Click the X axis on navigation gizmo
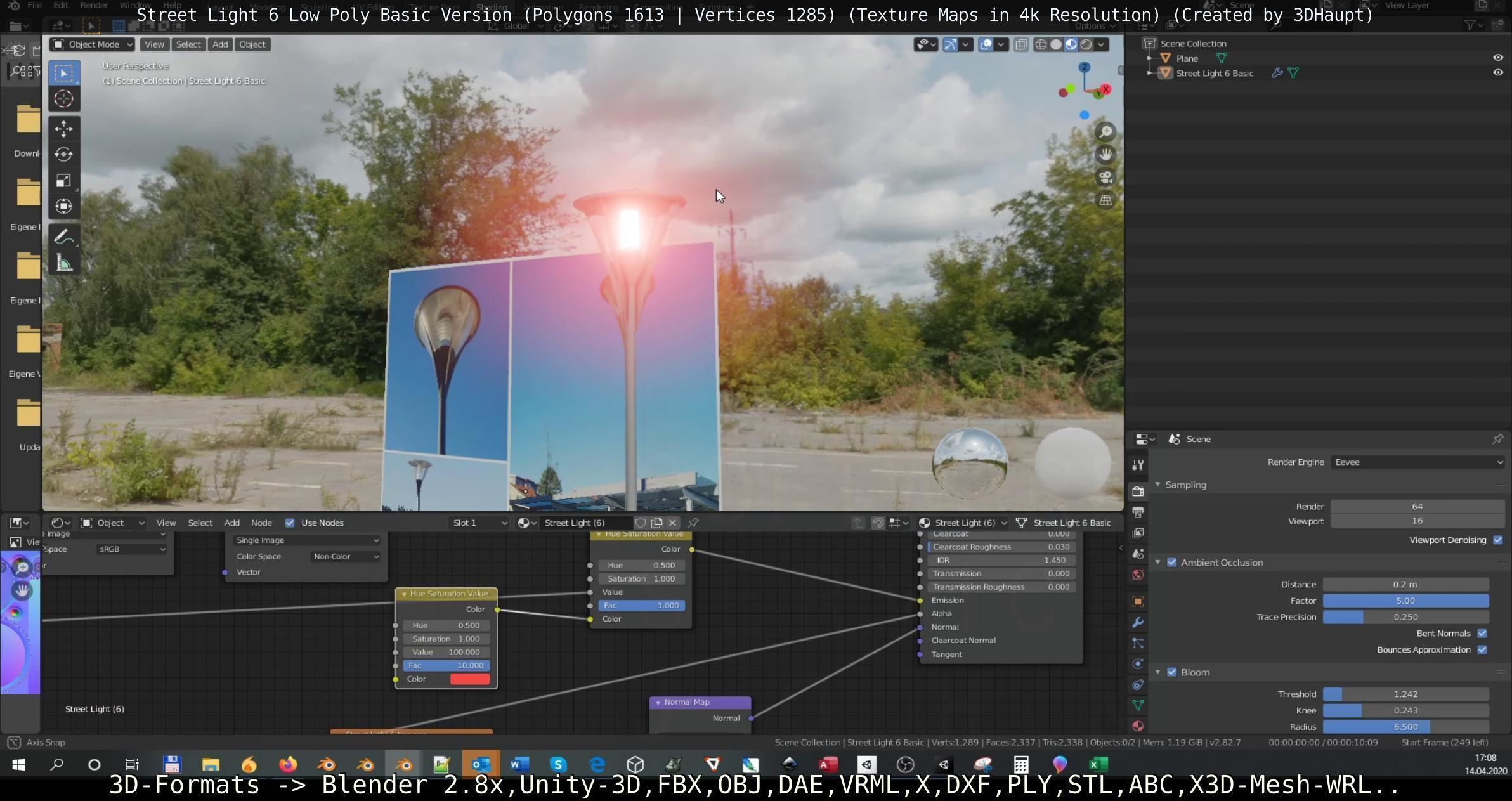 [x=1105, y=89]
